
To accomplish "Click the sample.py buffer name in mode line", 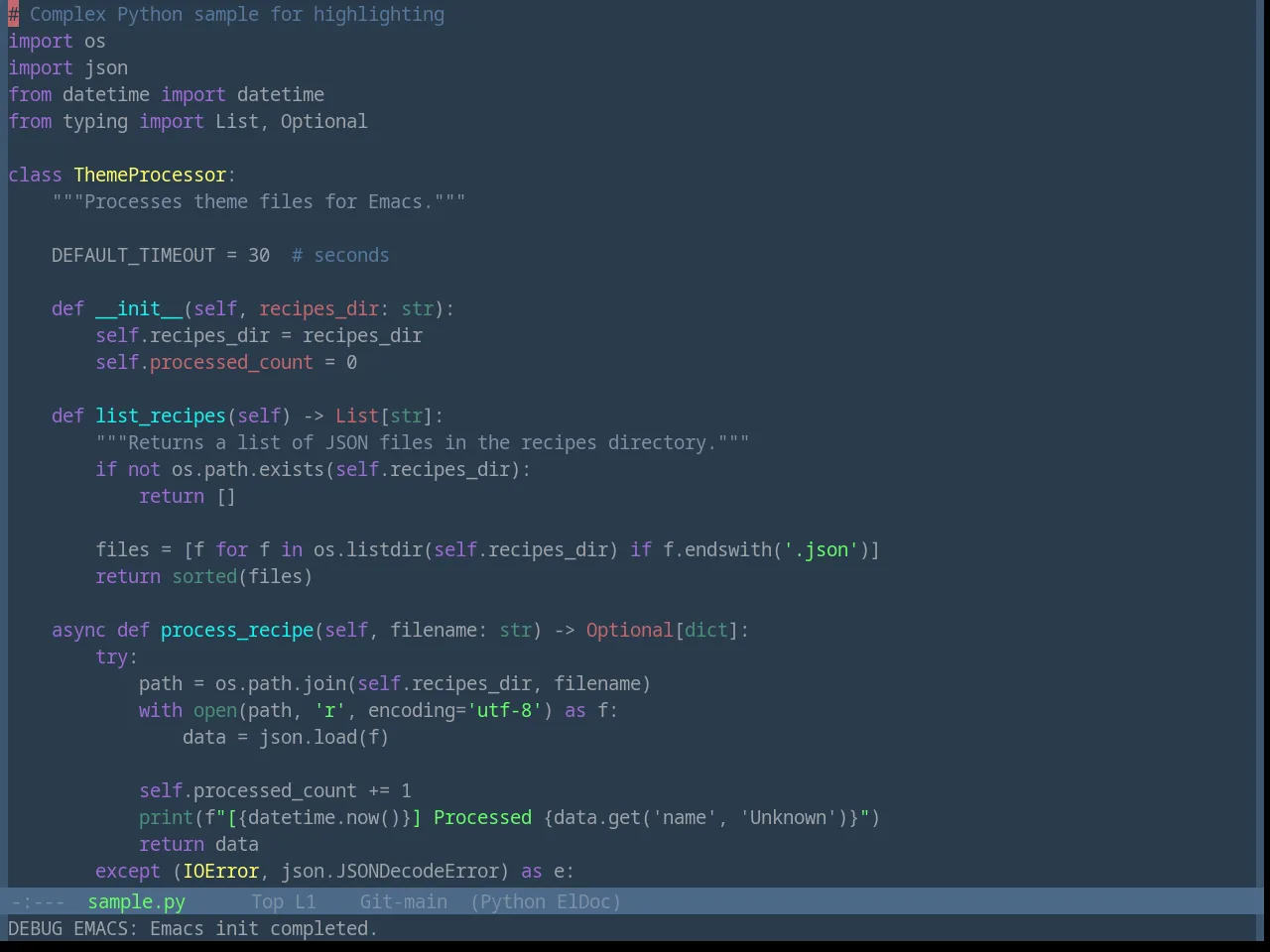I will point(136,901).
